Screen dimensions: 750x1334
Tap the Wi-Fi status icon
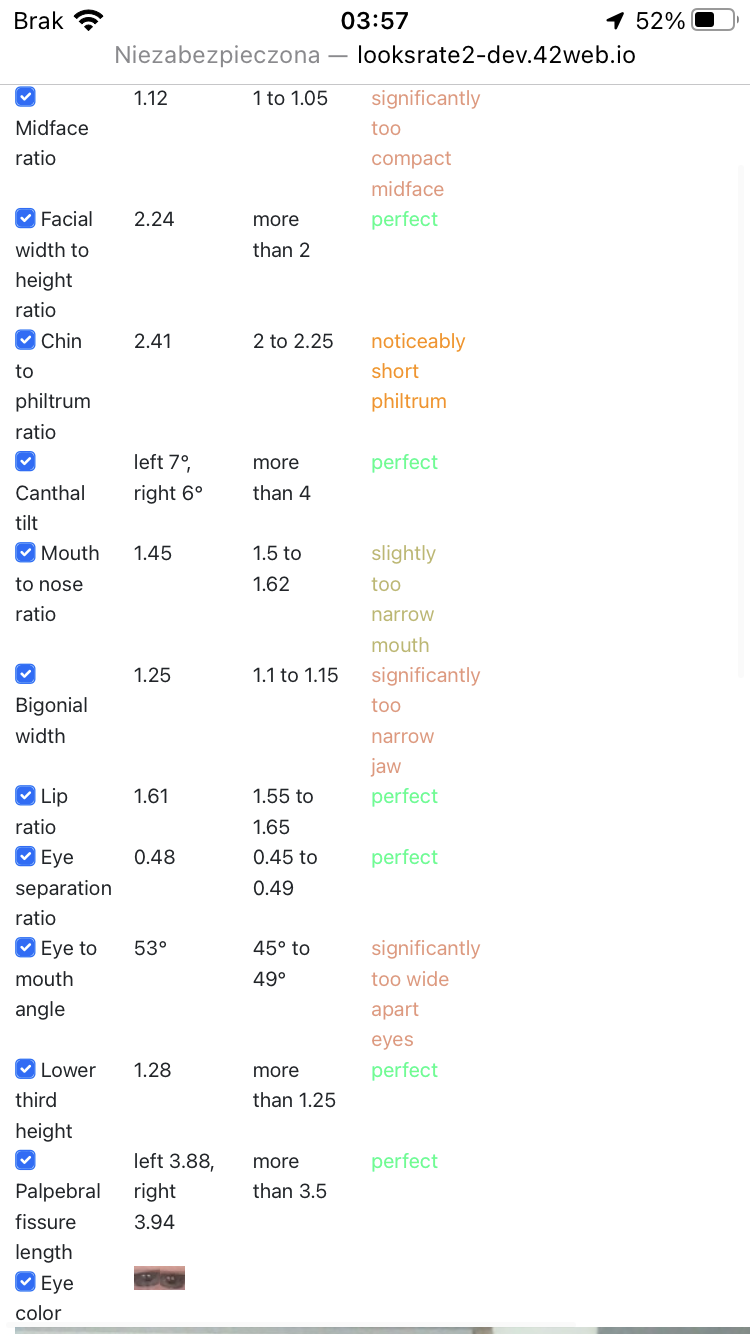point(89,20)
